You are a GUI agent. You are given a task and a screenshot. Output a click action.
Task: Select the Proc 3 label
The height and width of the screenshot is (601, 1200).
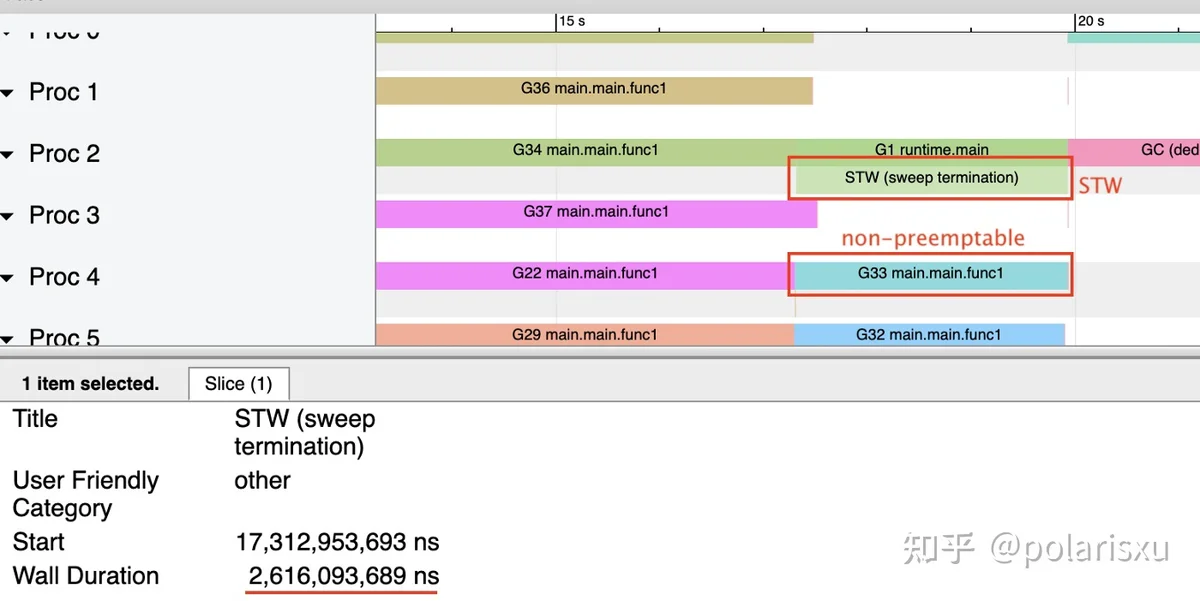pos(64,216)
